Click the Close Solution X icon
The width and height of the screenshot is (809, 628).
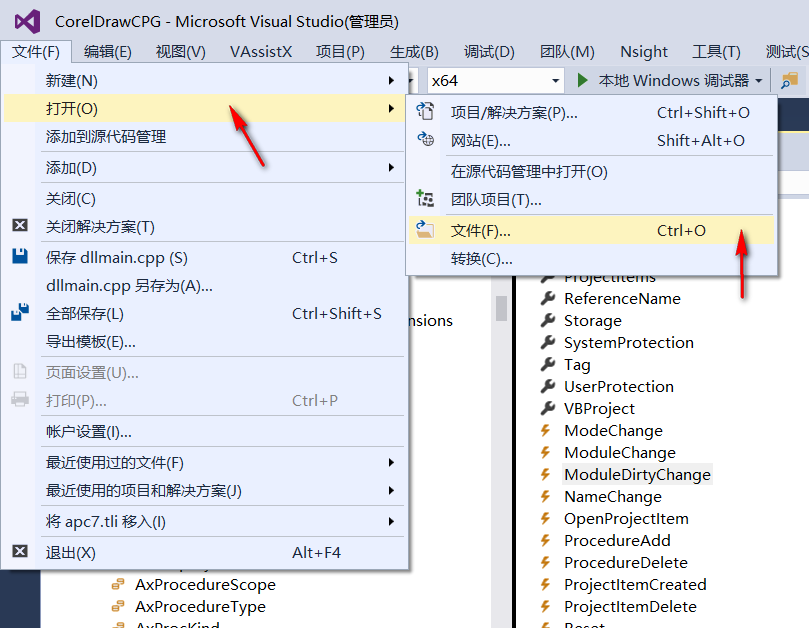point(20,225)
